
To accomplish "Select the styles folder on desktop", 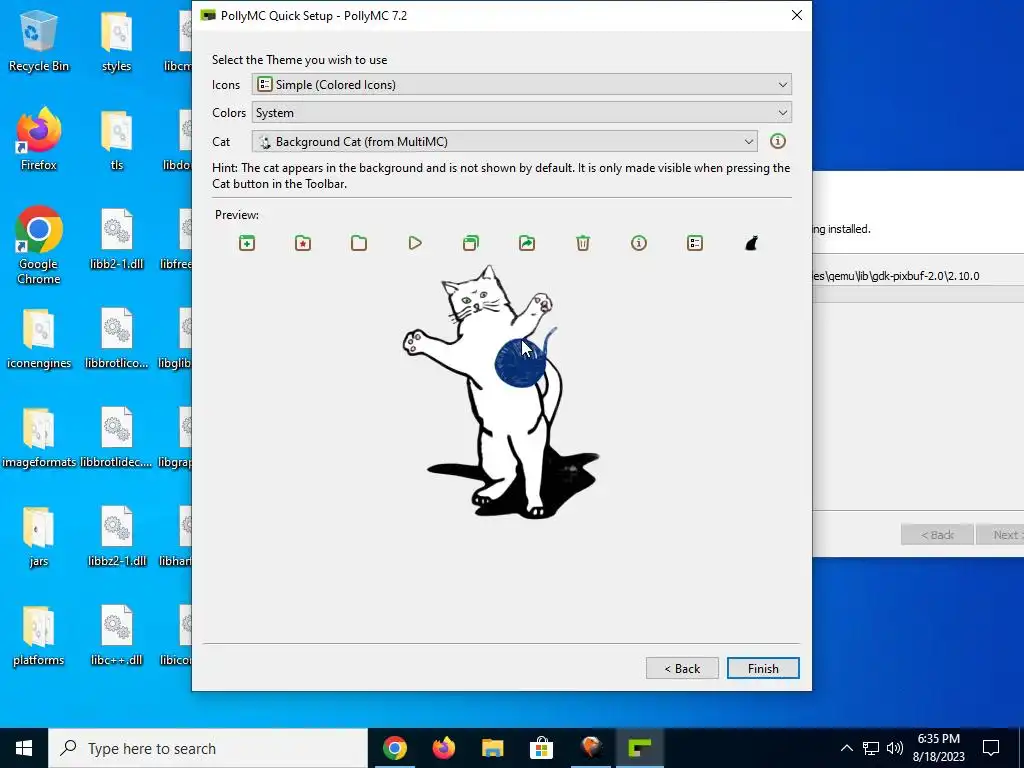I will tap(116, 40).
